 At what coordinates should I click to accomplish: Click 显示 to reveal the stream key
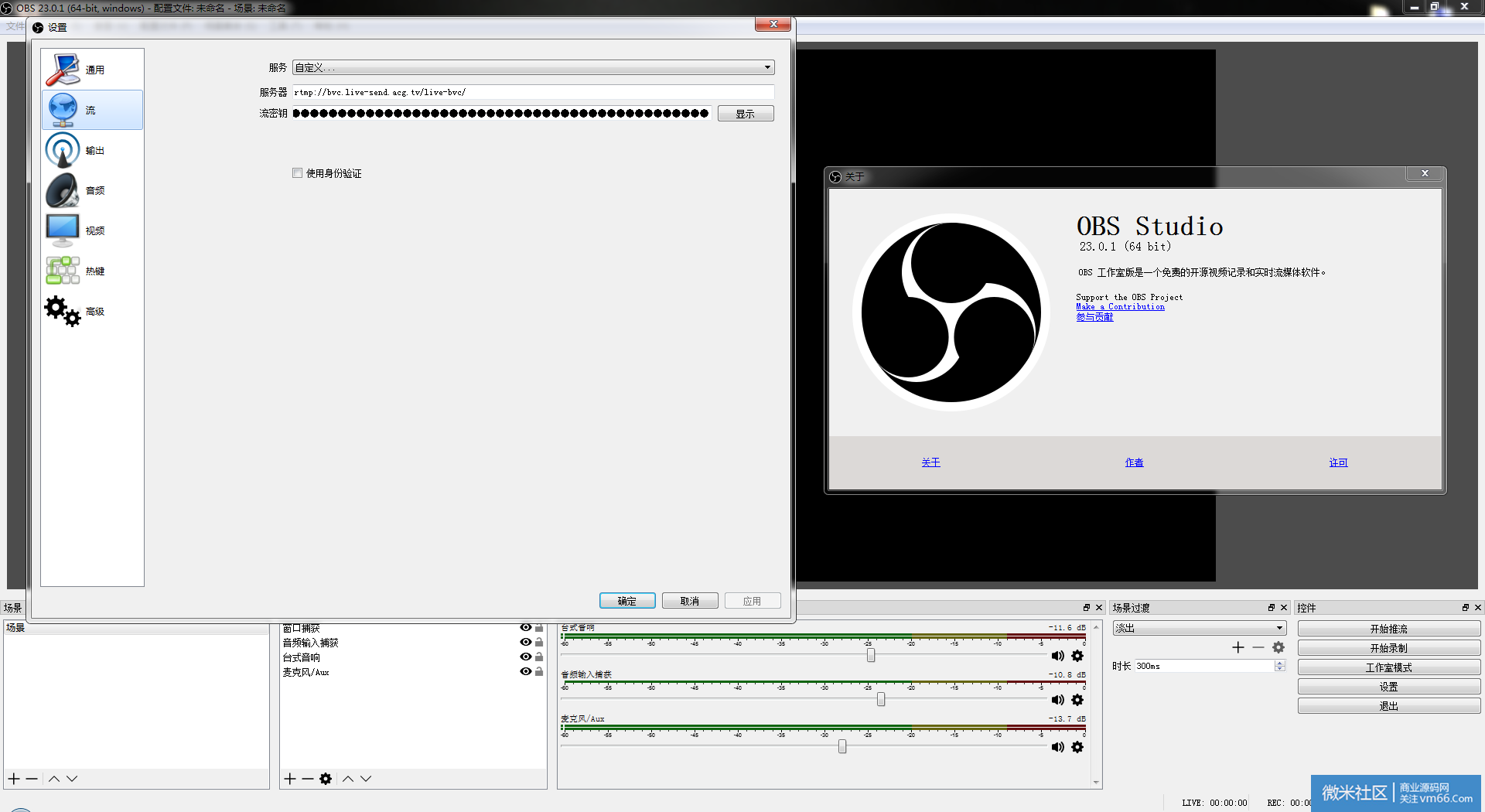(746, 114)
